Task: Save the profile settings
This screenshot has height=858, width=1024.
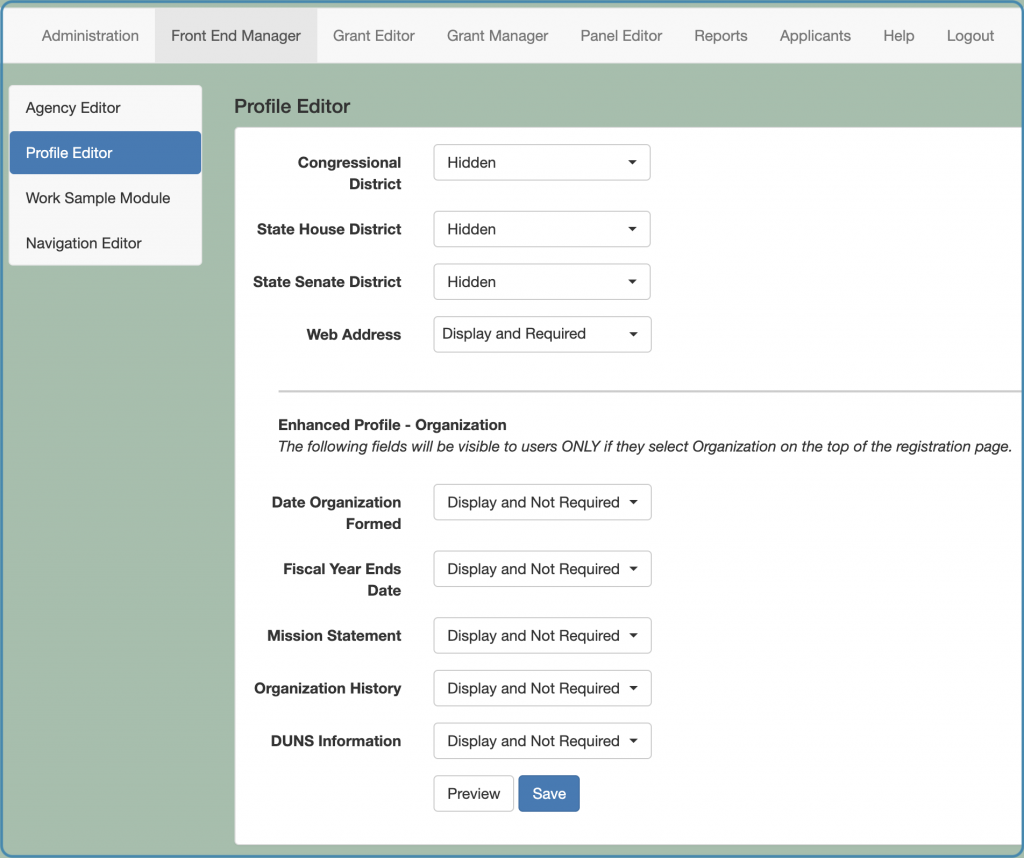Action: click(x=548, y=793)
